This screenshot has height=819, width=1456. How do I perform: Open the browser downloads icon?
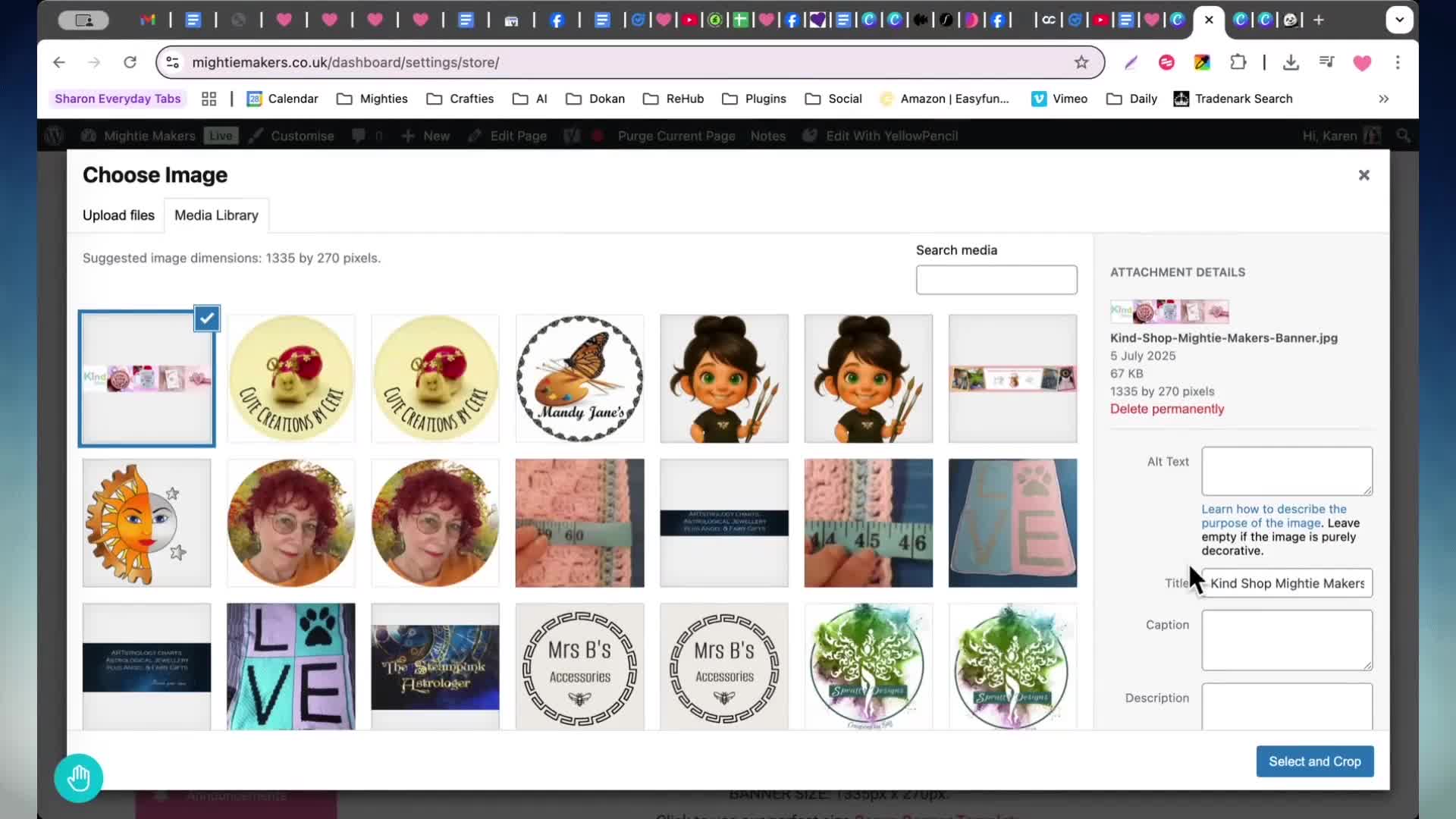point(1291,62)
